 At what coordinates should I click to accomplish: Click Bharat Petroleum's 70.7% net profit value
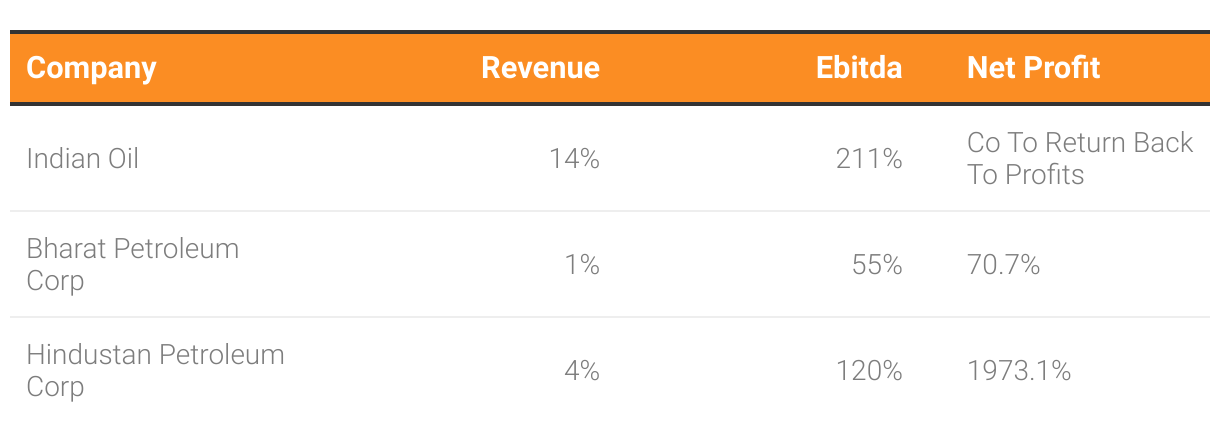[x=1003, y=265]
